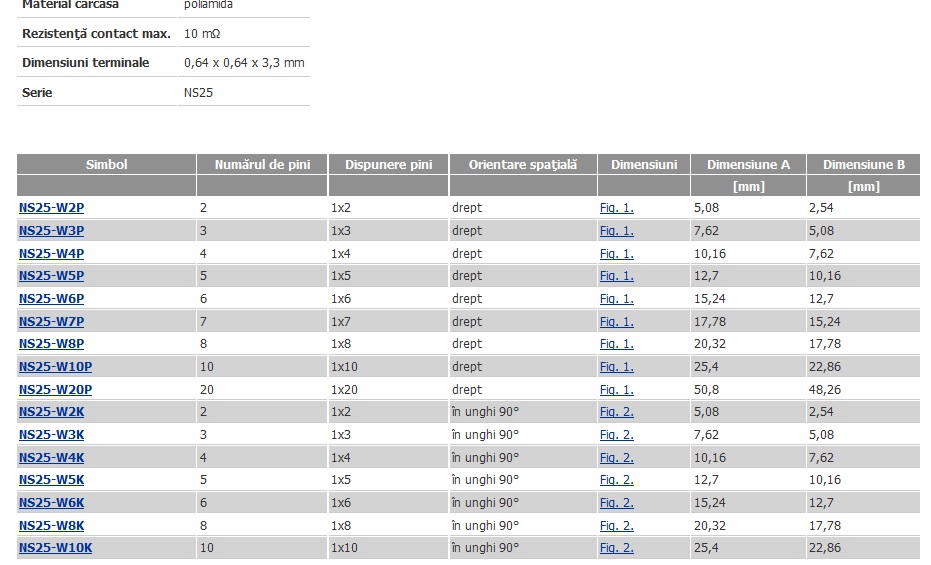The image size is (931, 565).
Task: Open the NS25-W7P product link
Action: click(51, 322)
